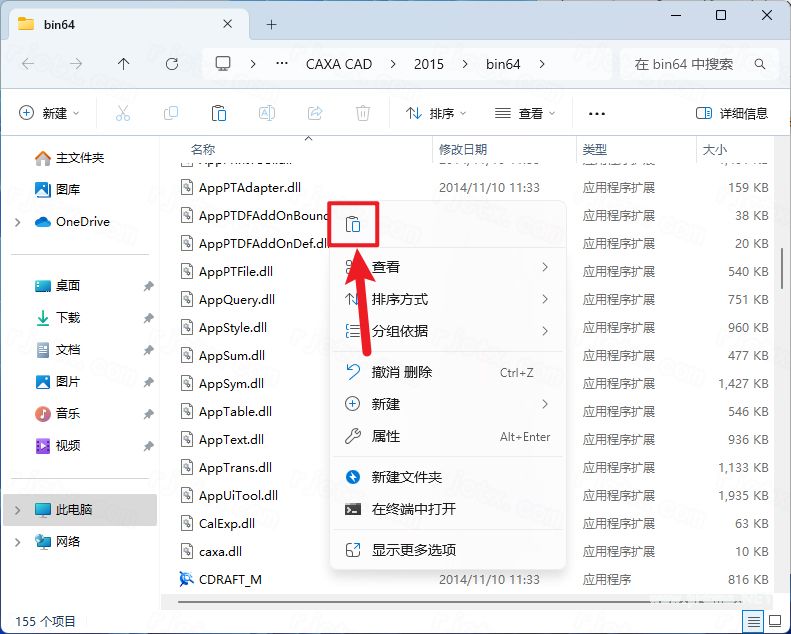Viewport: 791px width, 634px height.
Task: Unpin 文档 using its pin icon
Action: tap(148, 350)
